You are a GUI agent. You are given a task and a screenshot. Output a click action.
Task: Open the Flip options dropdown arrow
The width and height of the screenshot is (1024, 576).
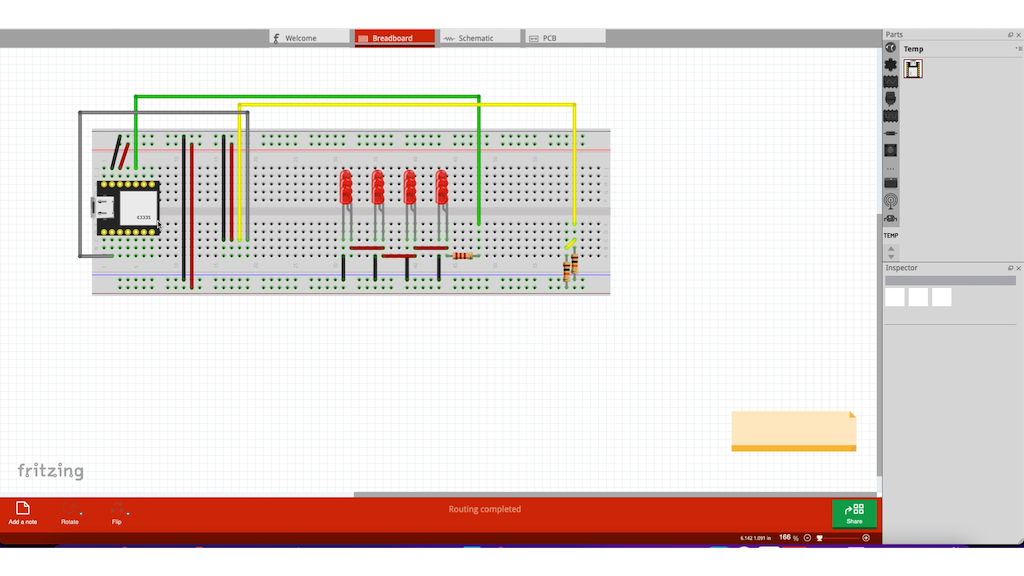(128, 513)
